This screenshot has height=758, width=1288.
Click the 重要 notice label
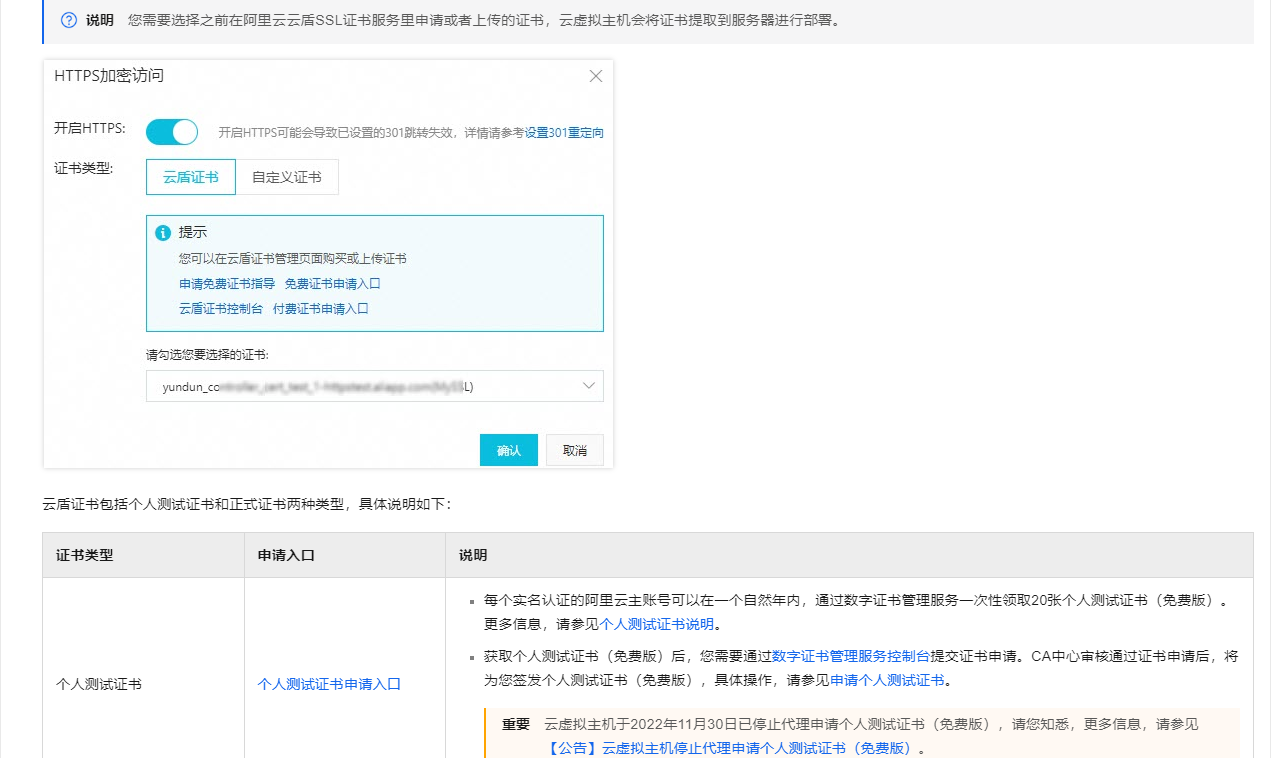(x=516, y=724)
